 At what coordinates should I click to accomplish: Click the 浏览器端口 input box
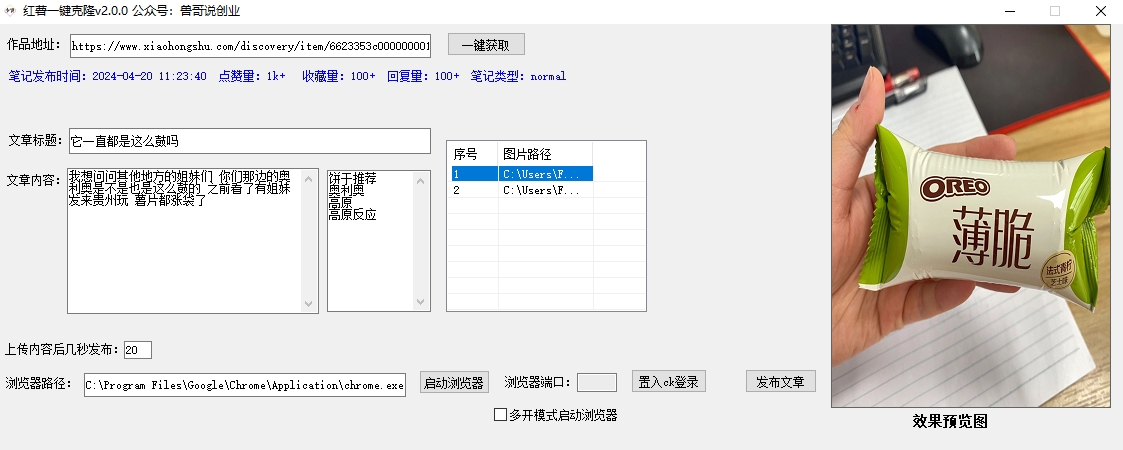pos(597,382)
